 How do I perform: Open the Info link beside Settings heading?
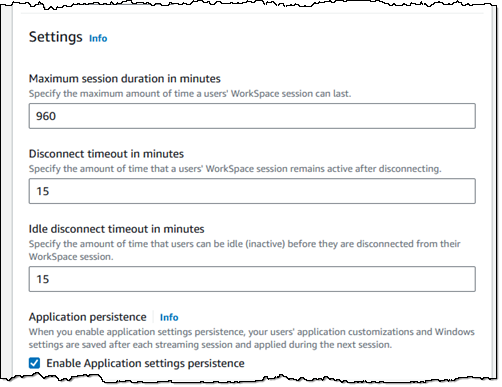(x=98, y=38)
